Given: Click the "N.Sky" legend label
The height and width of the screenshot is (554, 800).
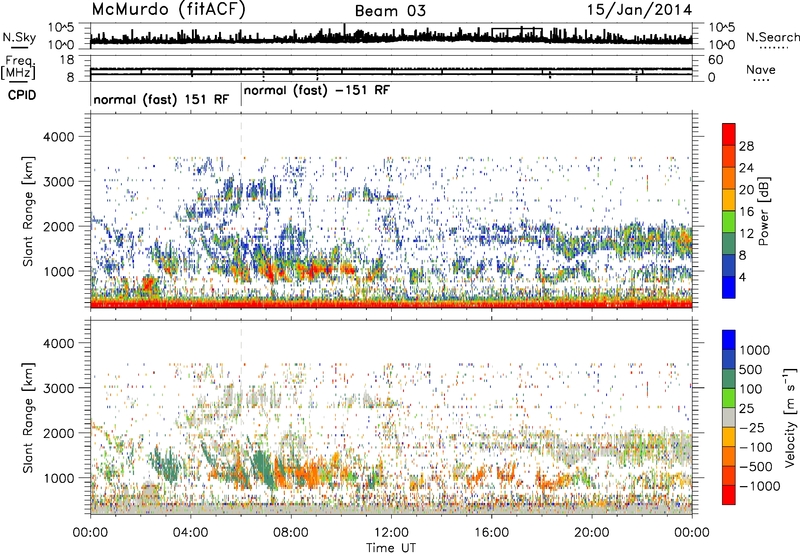Looking at the screenshot, I should 19,37.
